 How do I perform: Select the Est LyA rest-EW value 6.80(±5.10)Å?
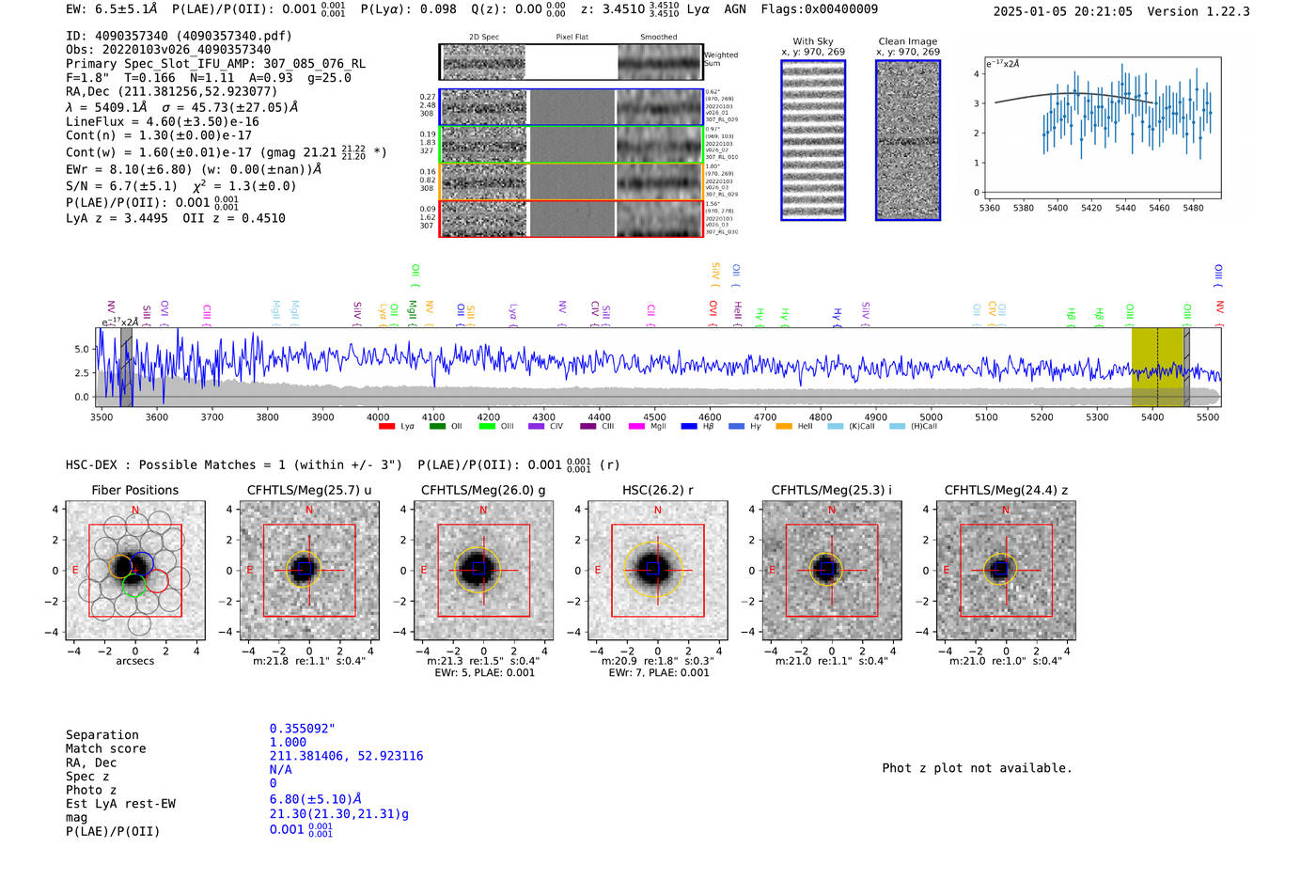tap(316, 800)
